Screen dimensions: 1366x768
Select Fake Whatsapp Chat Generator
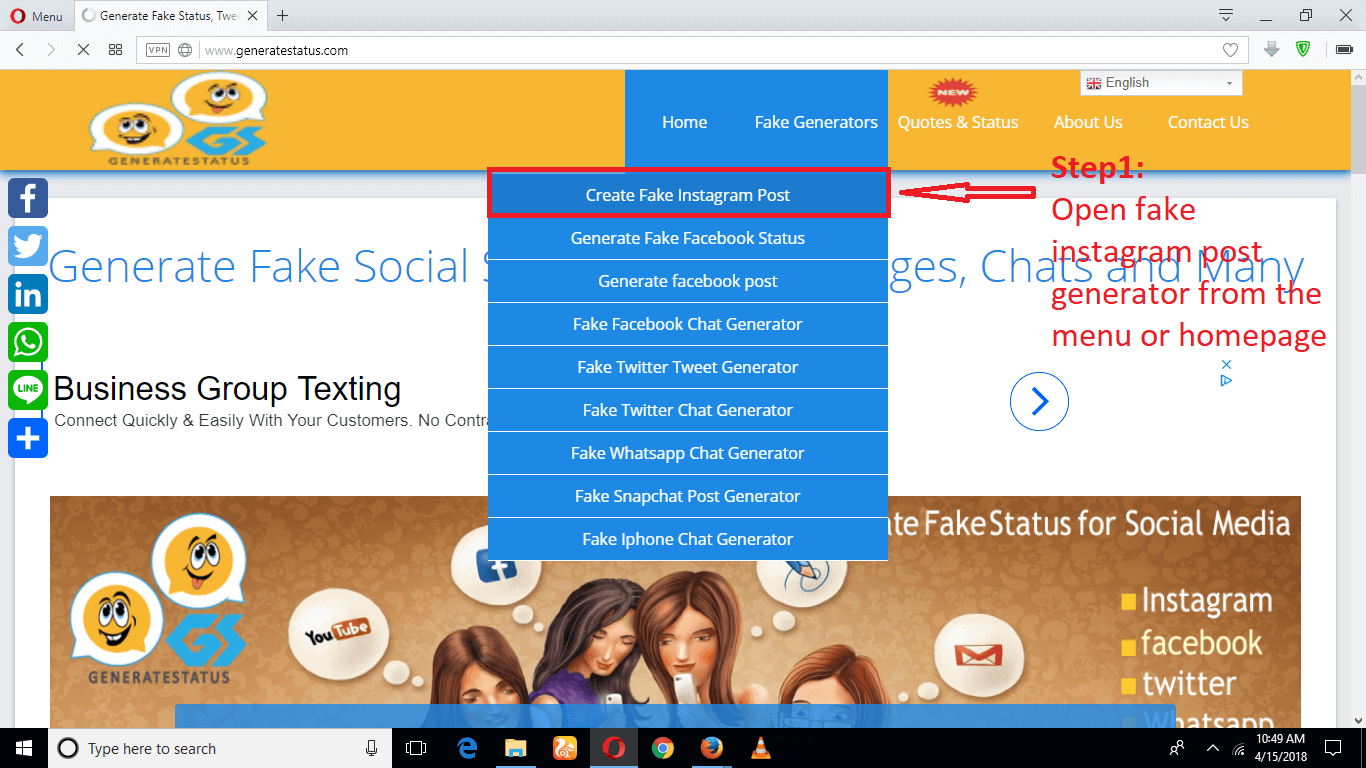[688, 453]
